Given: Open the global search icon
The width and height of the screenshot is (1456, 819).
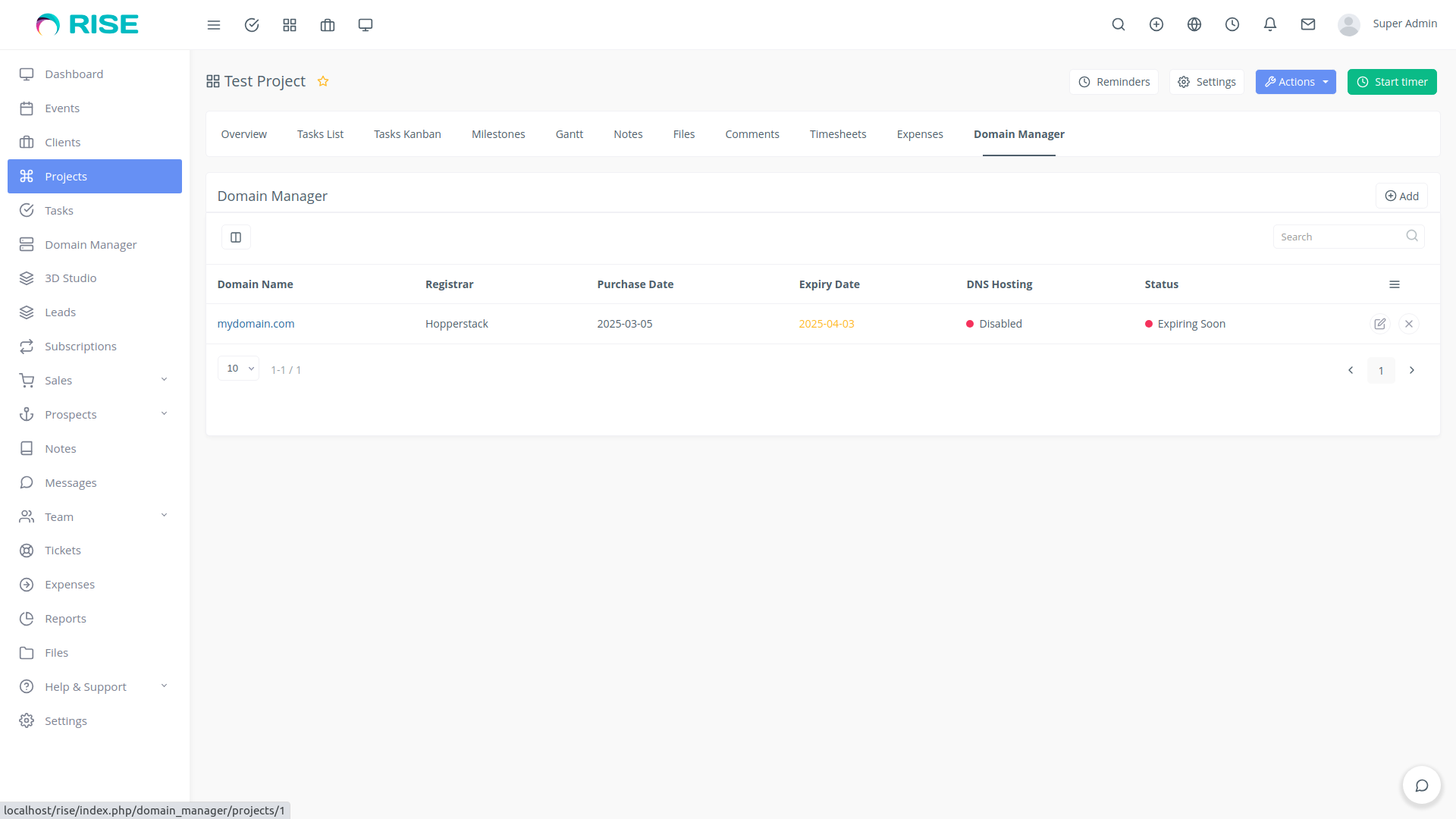Looking at the screenshot, I should [1119, 24].
